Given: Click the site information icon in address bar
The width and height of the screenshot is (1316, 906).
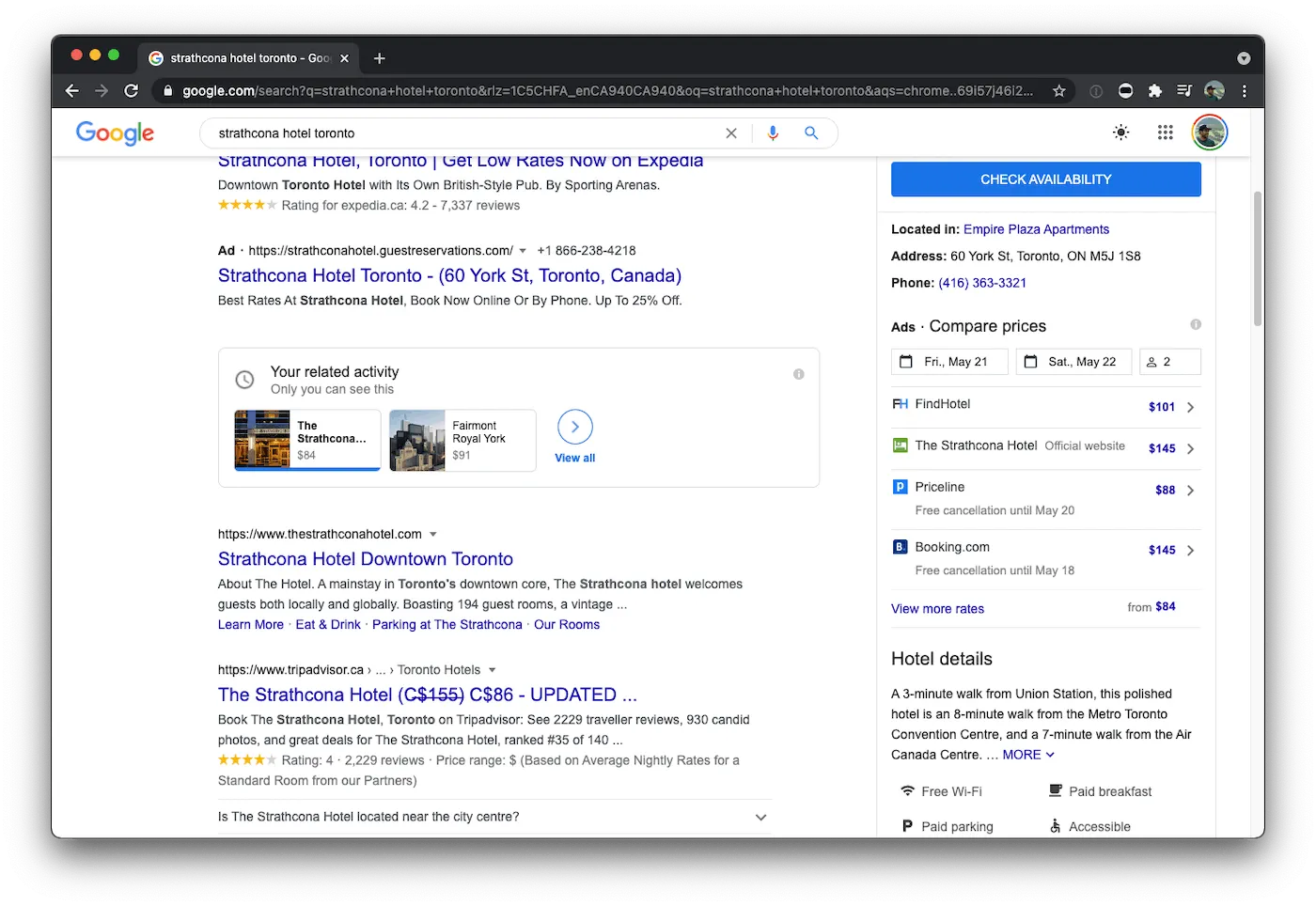Looking at the screenshot, I should click(168, 91).
